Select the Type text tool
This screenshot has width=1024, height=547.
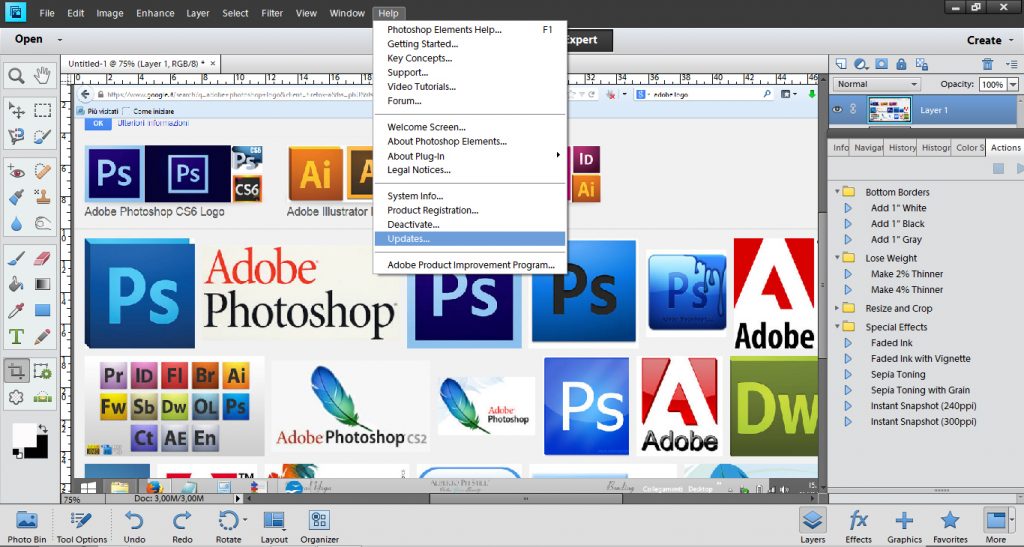pos(16,337)
